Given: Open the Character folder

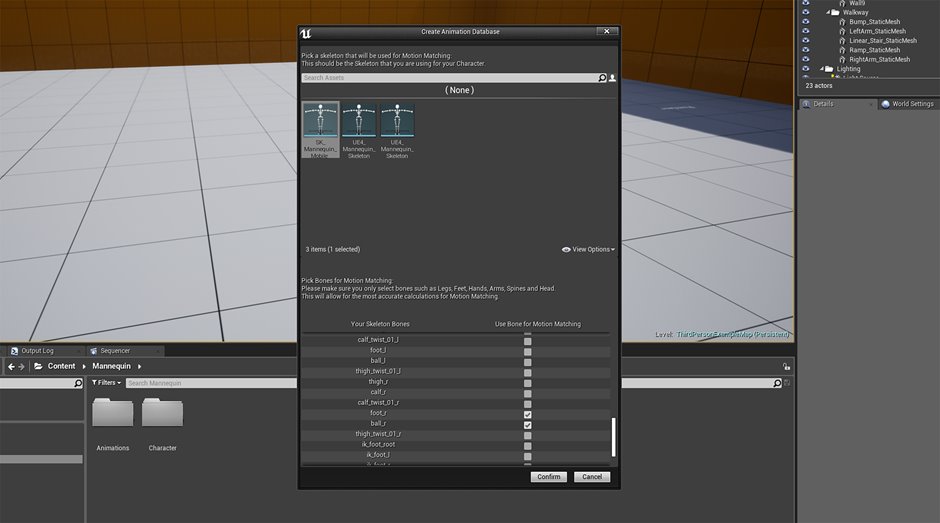Looking at the screenshot, I should (x=162, y=412).
